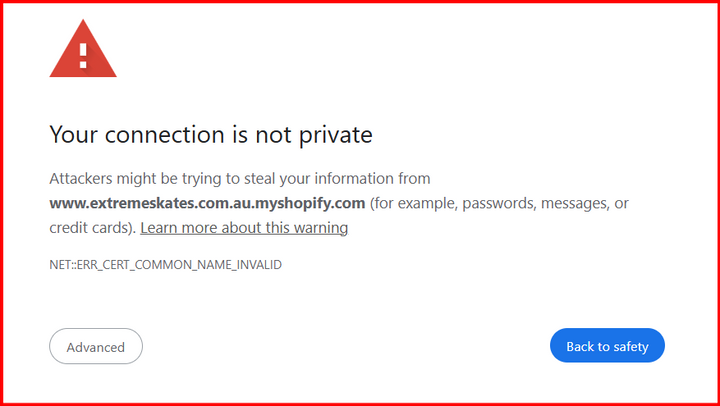Click the word 'messages' in the warning text
Screen dimensions: 720x406
[x=579, y=204]
